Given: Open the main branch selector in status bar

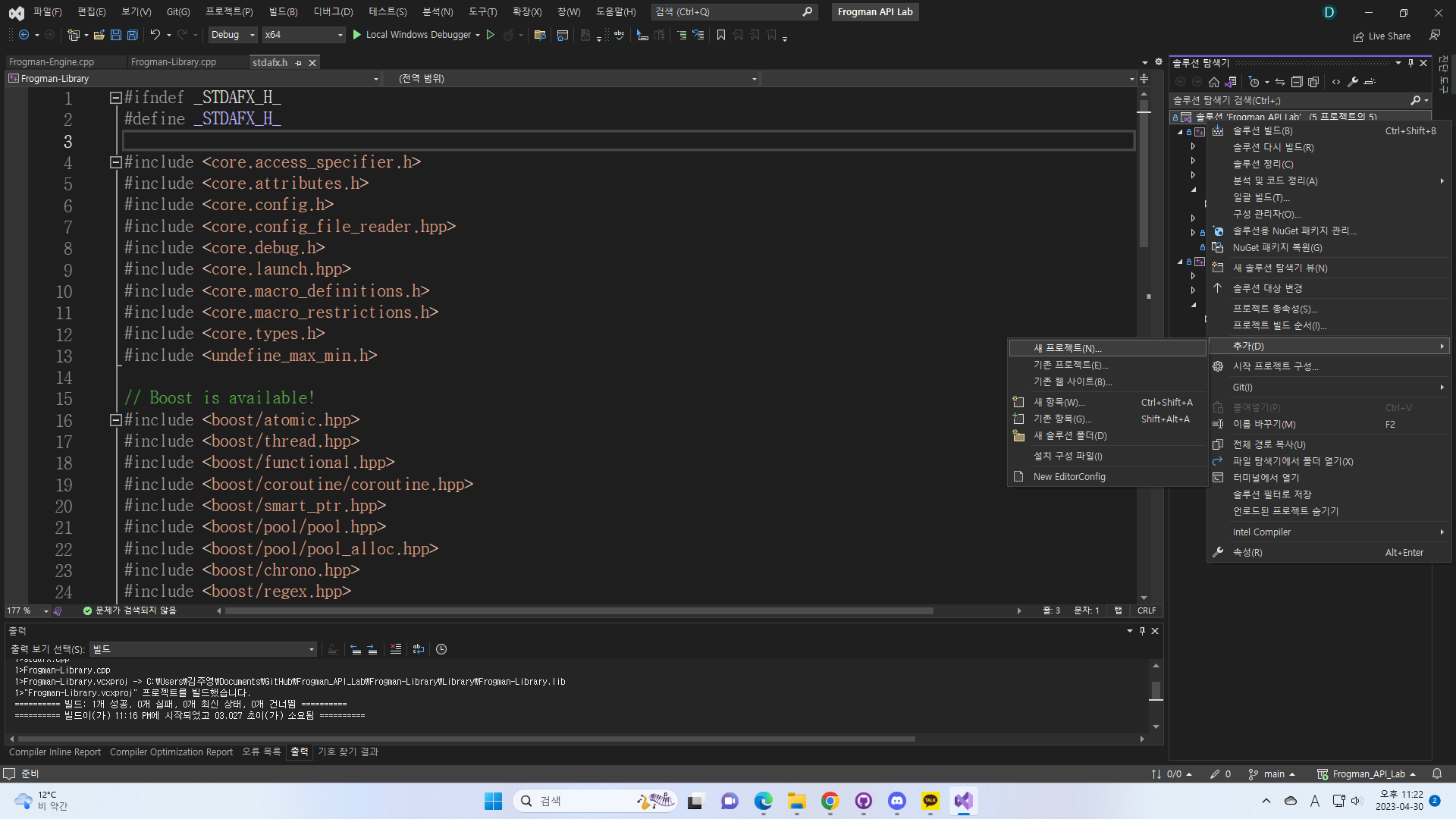Looking at the screenshot, I should click(x=1272, y=774).
